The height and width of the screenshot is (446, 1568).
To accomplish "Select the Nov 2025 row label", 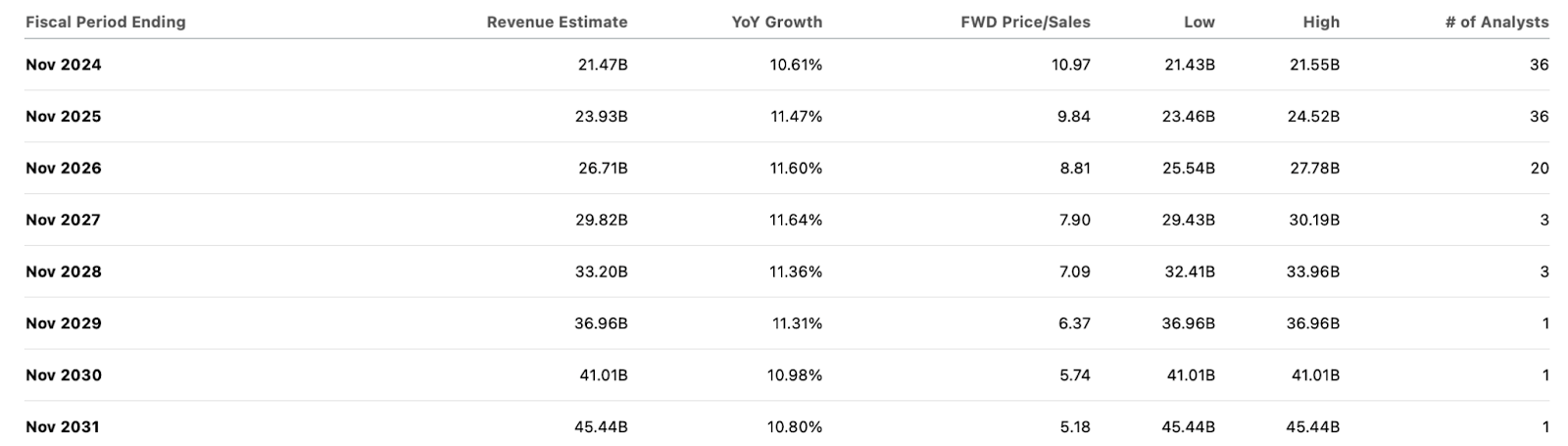I will pos(64,117).
